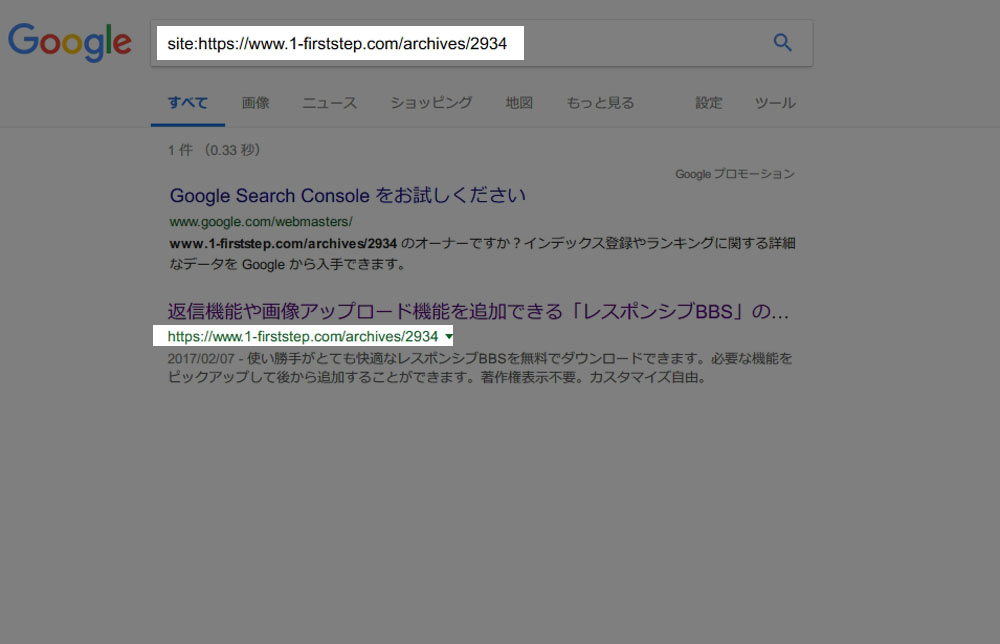
Task: Click the Google プロモーション label
Action: pyautogui.click(x=735, y=174)
